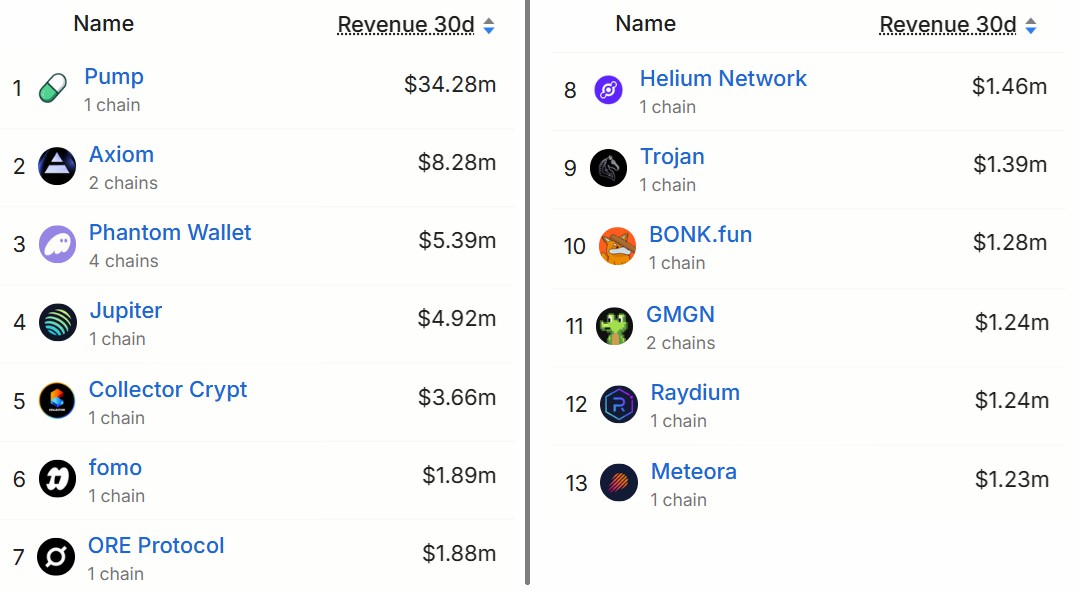This screenshot has width=1079, height=594.
Task: Click the Jupiter logo icon
Action: (57, 322)
